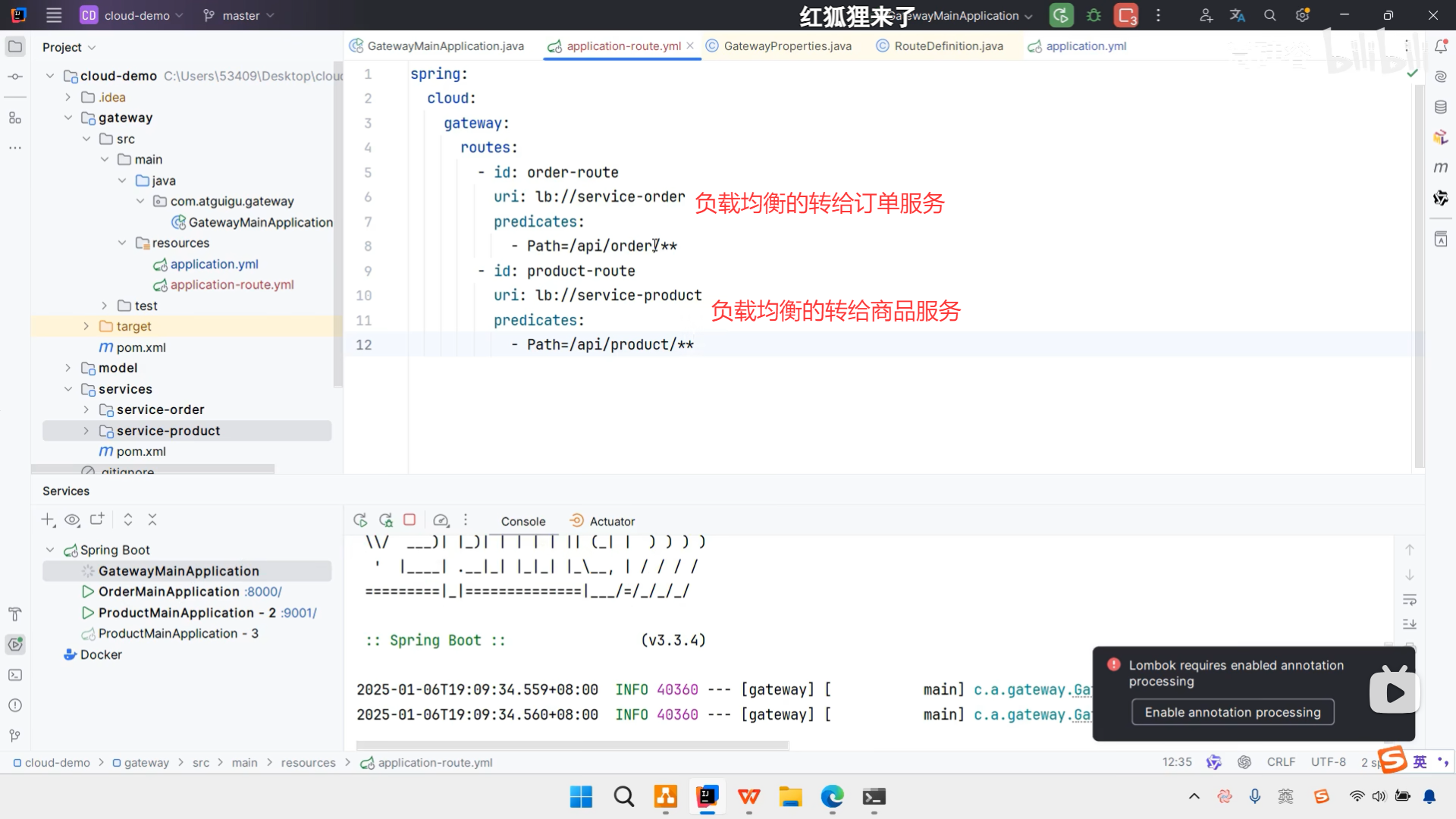Viewport: 1456px width, 819px height.
Task: Toggle soft-wrap in the console output
Action: [x=1410, y=600]
